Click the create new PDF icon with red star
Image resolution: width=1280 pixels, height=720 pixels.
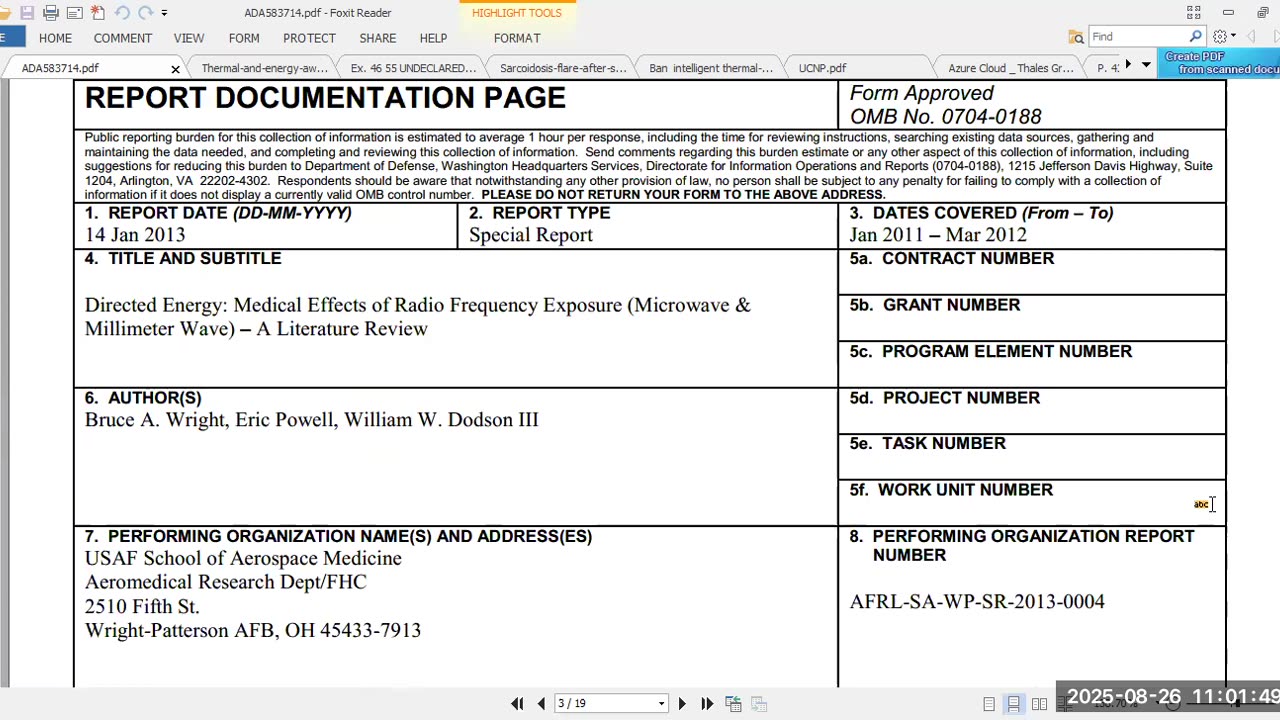pyautogui.click(x=98, y=13)
